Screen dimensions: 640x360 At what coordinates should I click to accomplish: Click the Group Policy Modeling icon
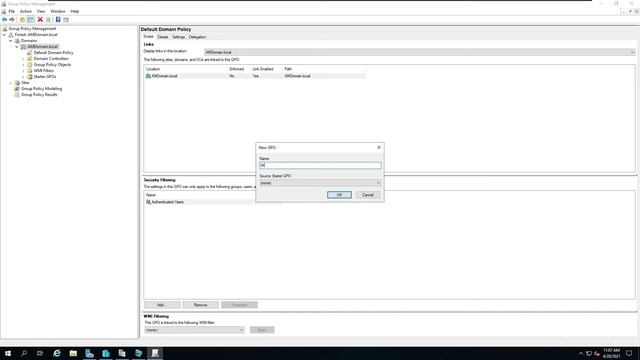17,89
